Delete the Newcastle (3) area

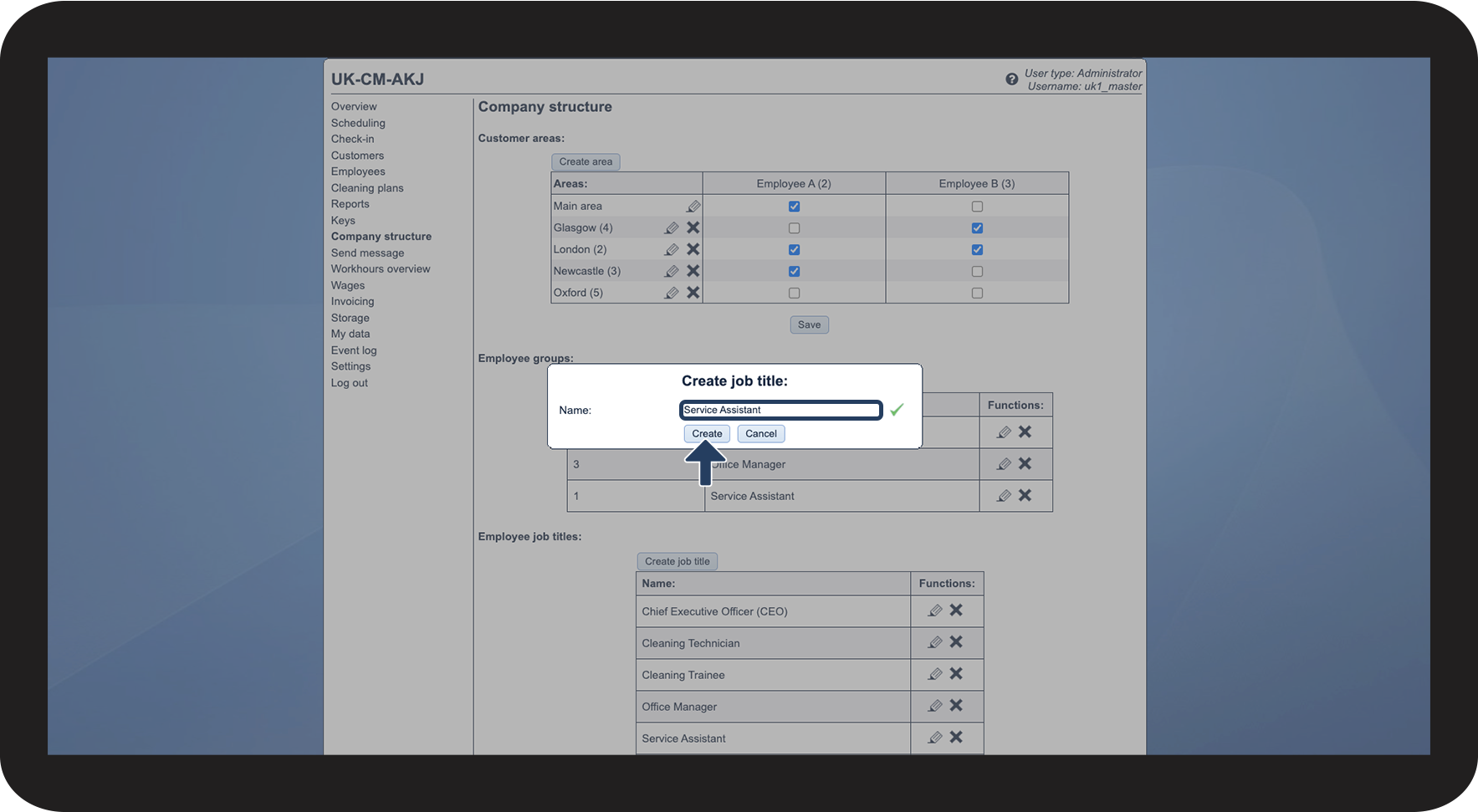click(x=693, y=271)
